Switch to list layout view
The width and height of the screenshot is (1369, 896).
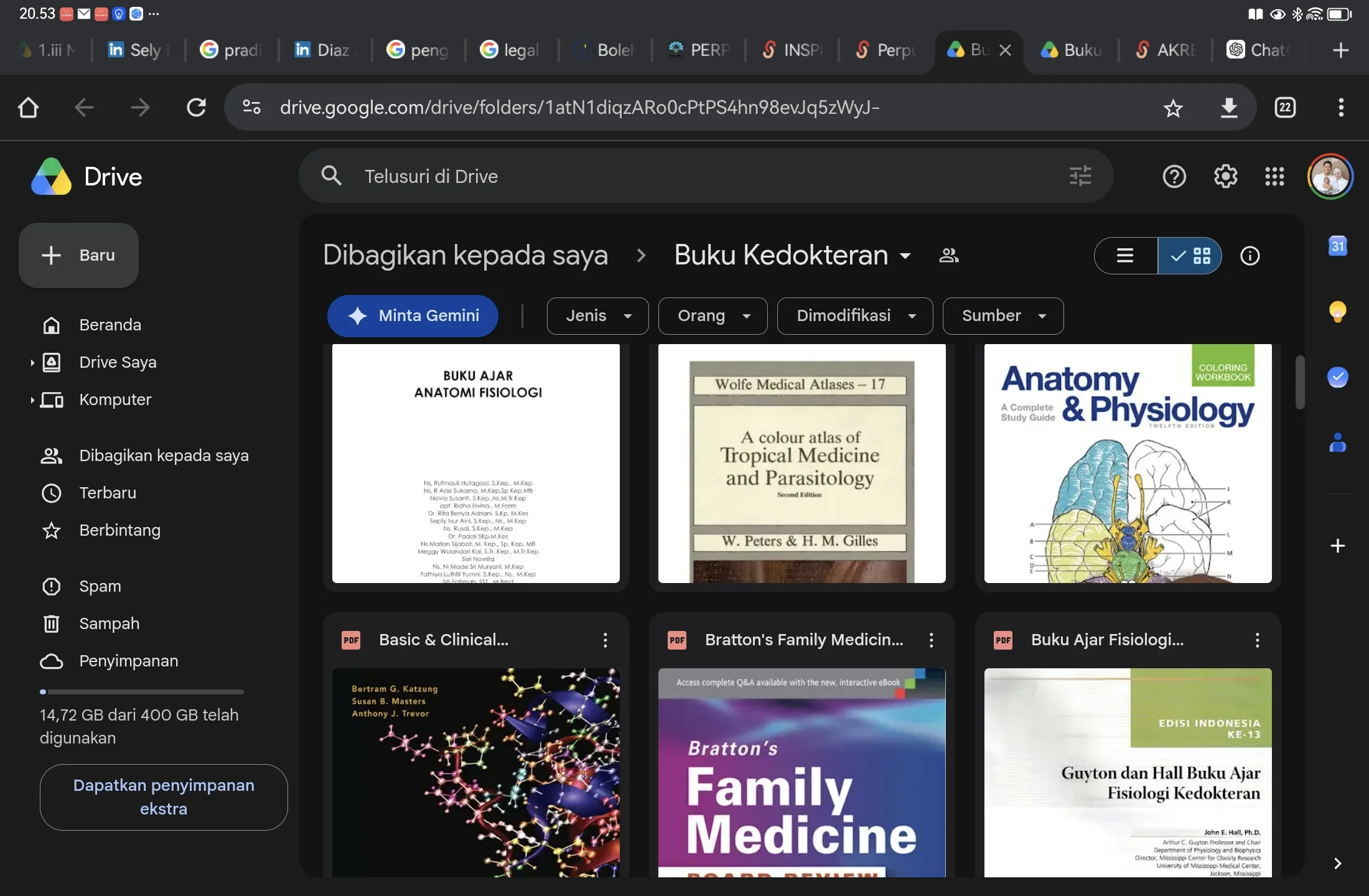(1126, 256)
